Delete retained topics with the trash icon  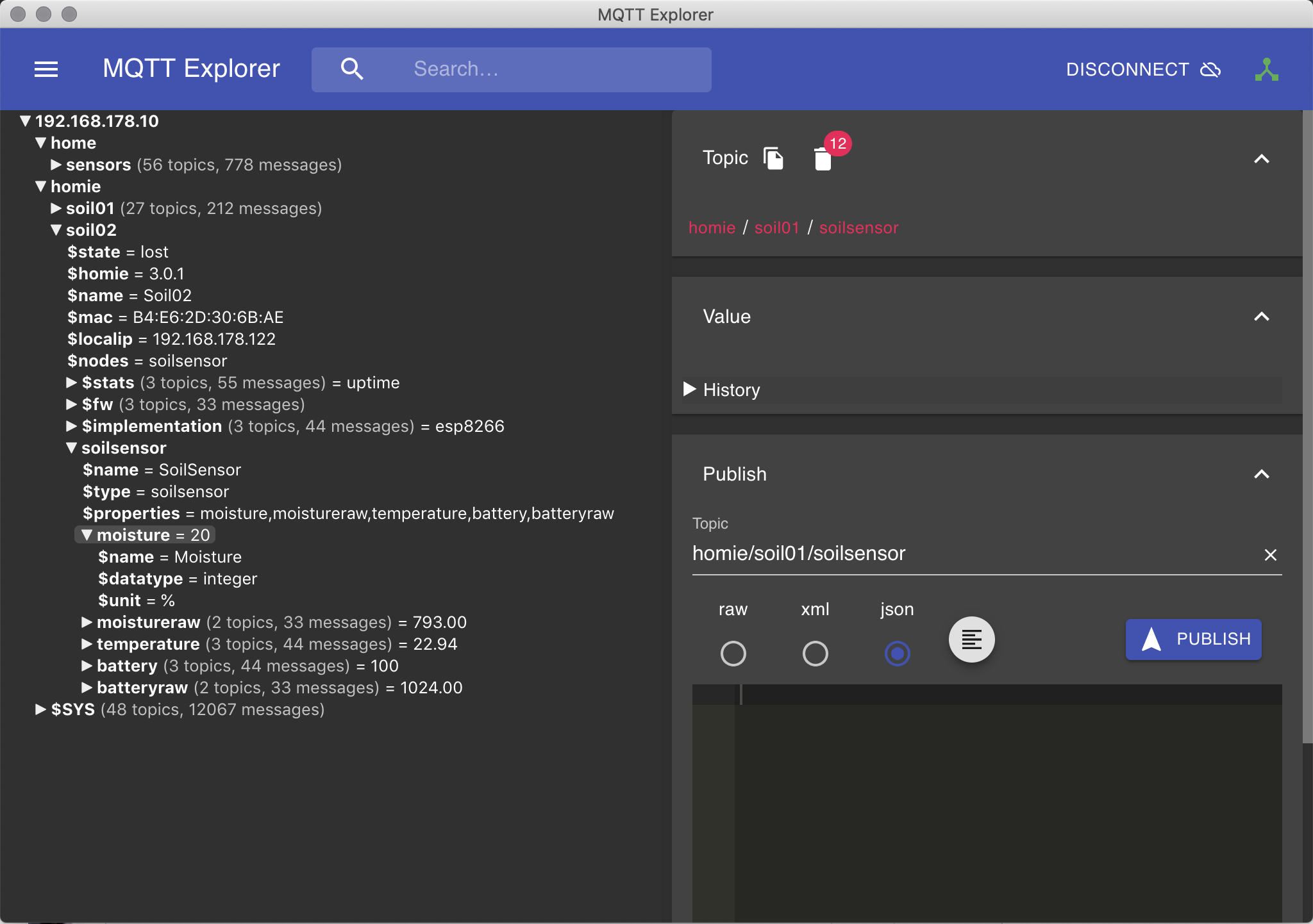click(823, 159)
